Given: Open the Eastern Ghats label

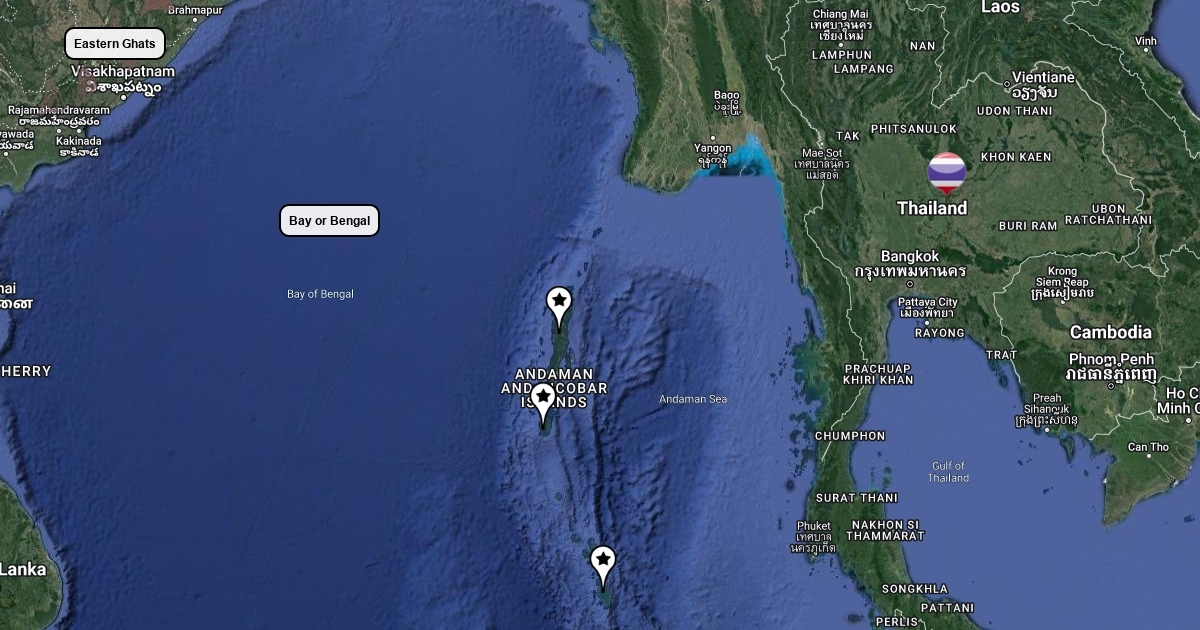Looking at the screenshot, I should click(115, 44).
